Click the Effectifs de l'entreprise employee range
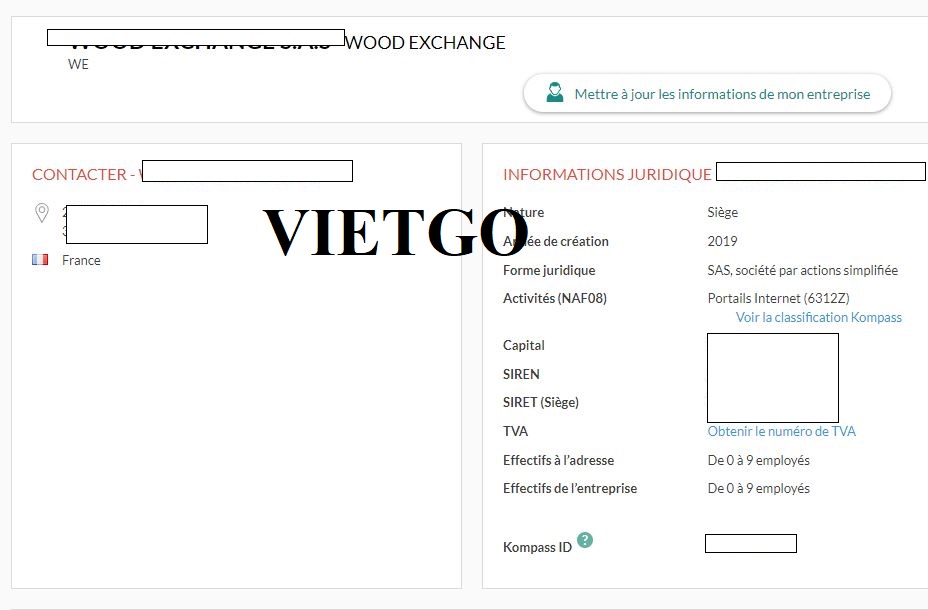 point(758,489)
